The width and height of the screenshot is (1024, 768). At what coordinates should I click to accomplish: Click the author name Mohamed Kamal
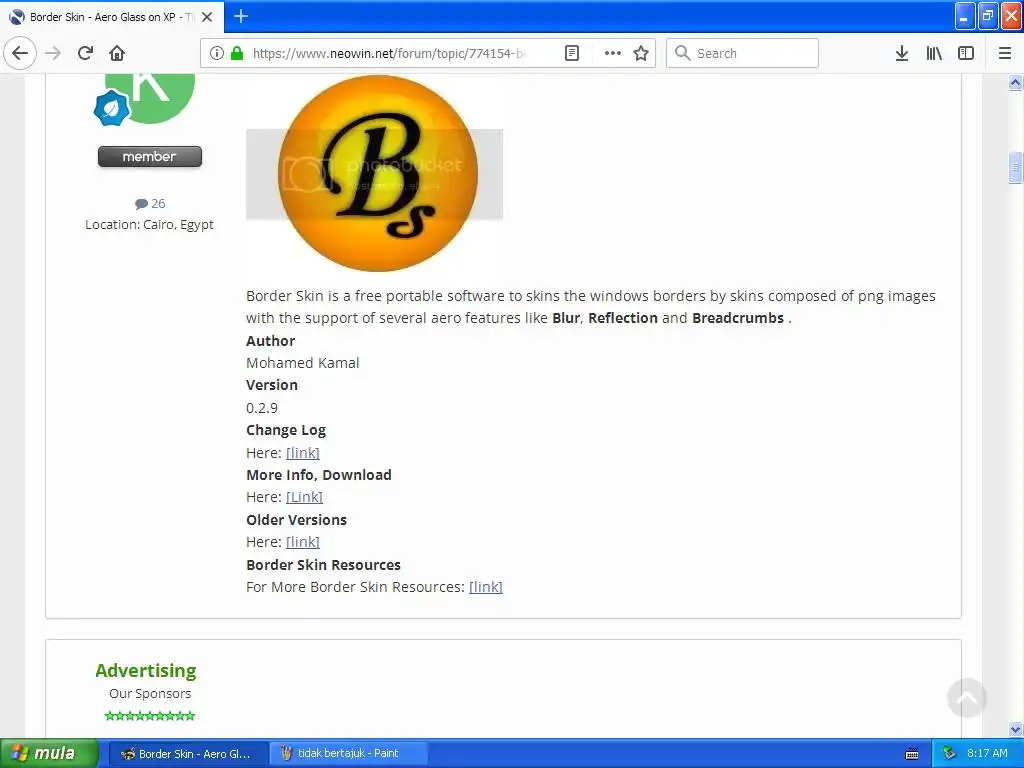click(x=302, y=363)
